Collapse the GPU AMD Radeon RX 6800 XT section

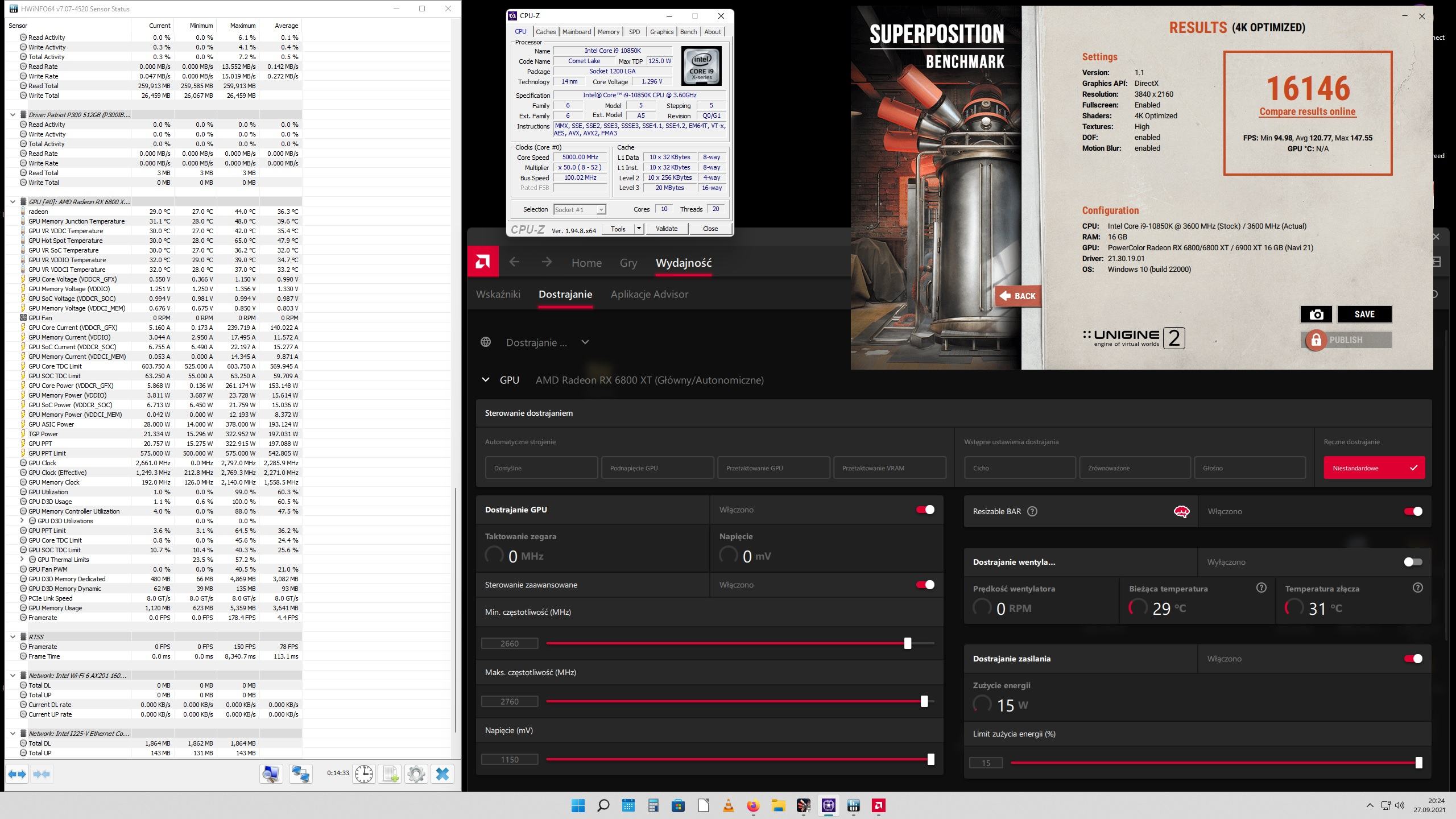coord(486,380)
